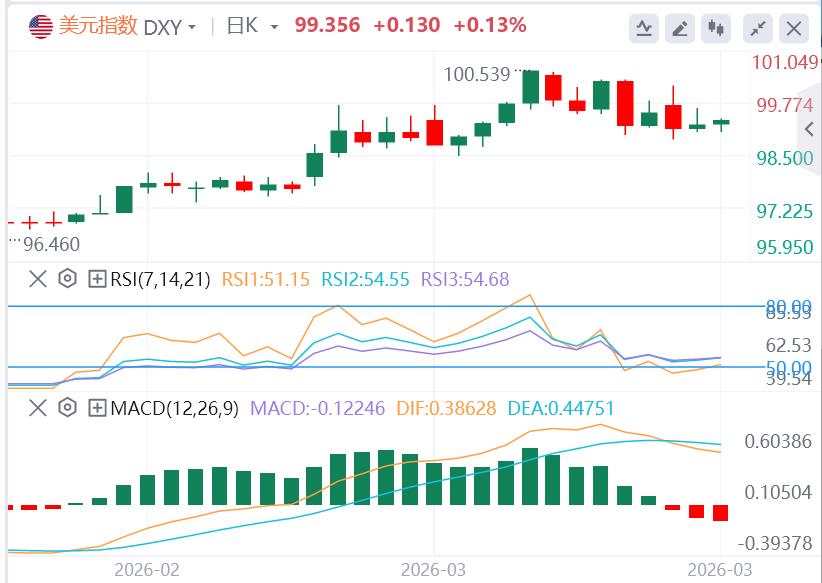822x583 pixels.
Task: Click the 95.950 price axis label
Action: point(785,247)
